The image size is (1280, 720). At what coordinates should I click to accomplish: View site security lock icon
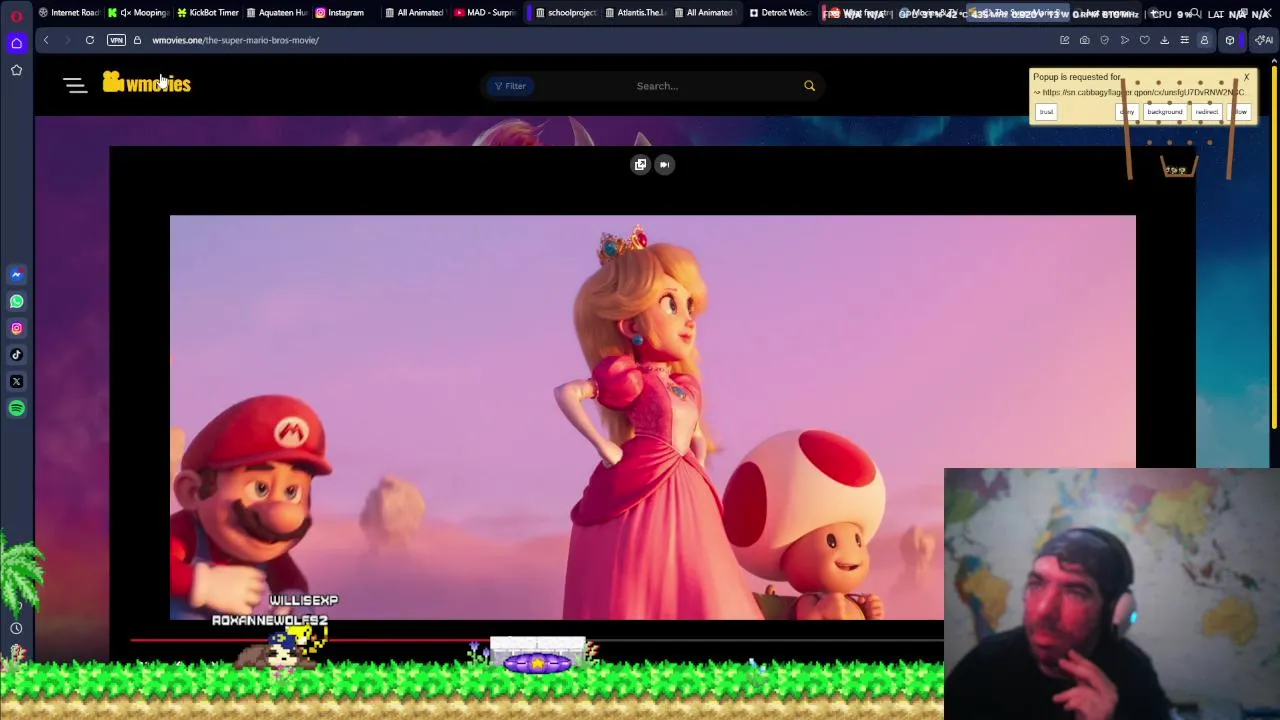137,40
